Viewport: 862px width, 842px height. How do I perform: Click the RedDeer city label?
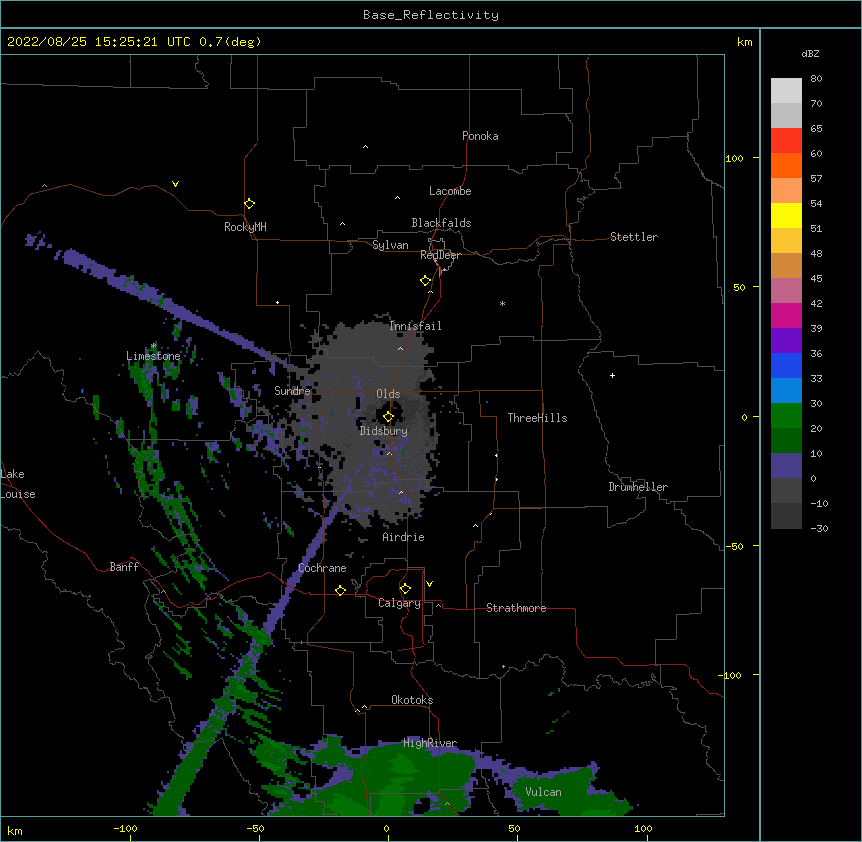tap(440, 255)
